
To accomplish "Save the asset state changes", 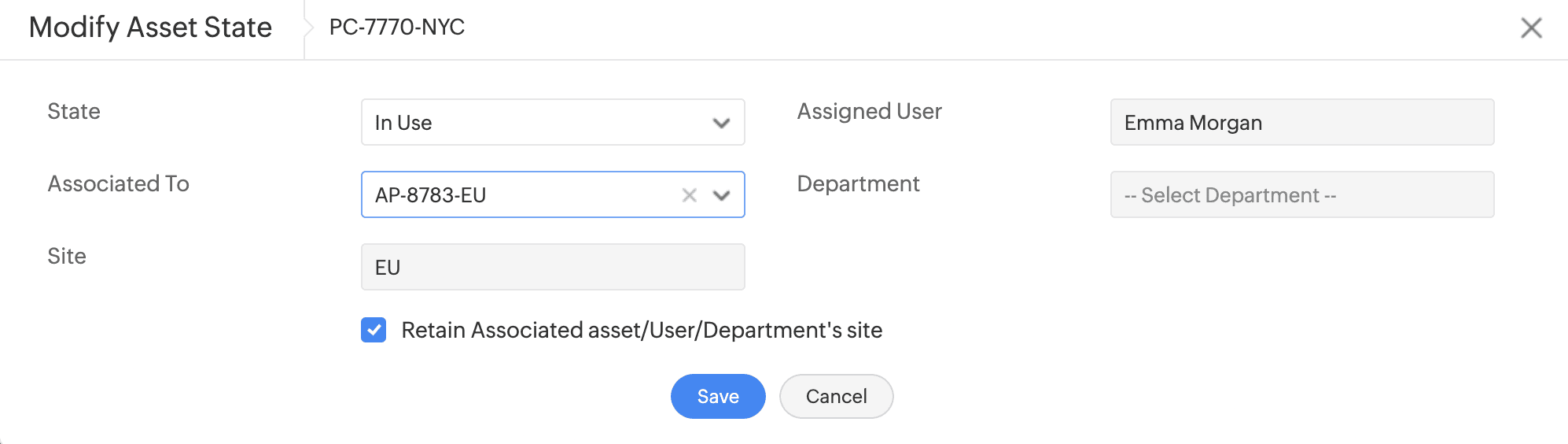I will coord(717,396).
